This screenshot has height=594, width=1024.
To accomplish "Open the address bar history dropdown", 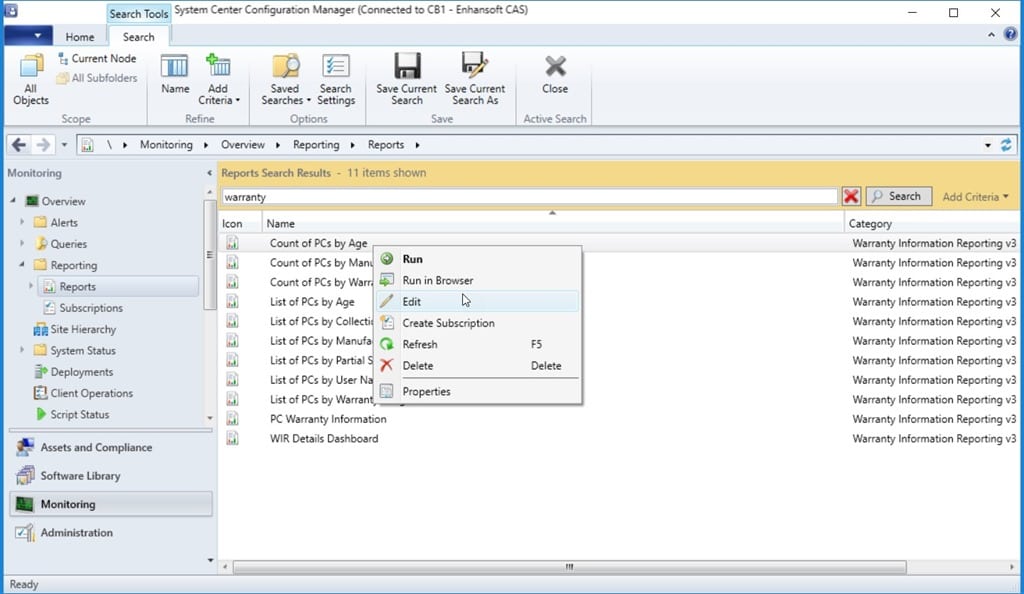I will 987,145.
